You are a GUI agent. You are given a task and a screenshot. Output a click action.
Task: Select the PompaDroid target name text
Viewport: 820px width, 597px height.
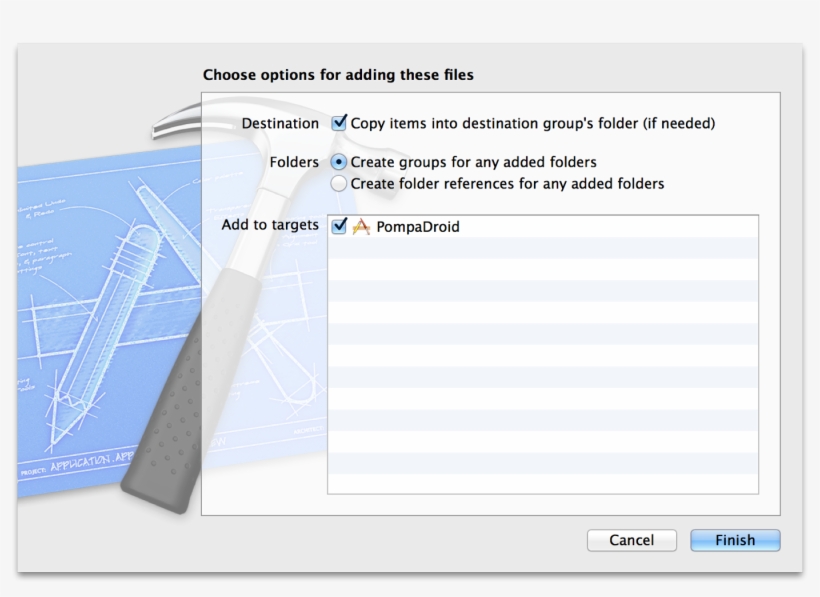point(418,227)
